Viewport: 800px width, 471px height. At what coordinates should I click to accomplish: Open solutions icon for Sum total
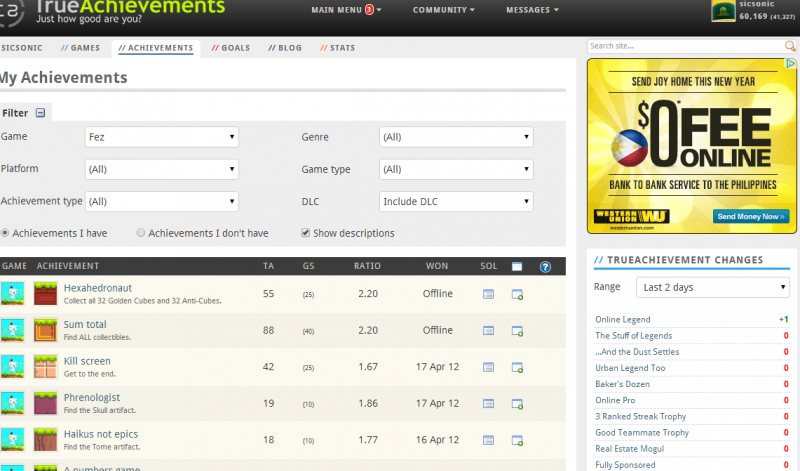tap(488, 331)
